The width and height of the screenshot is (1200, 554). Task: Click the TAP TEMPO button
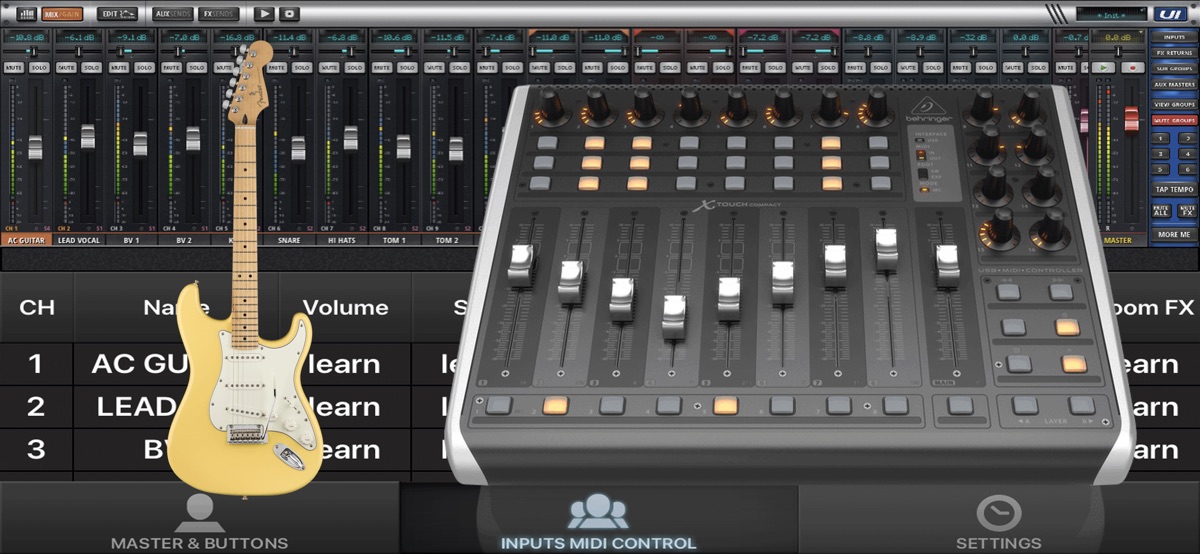1173,189
